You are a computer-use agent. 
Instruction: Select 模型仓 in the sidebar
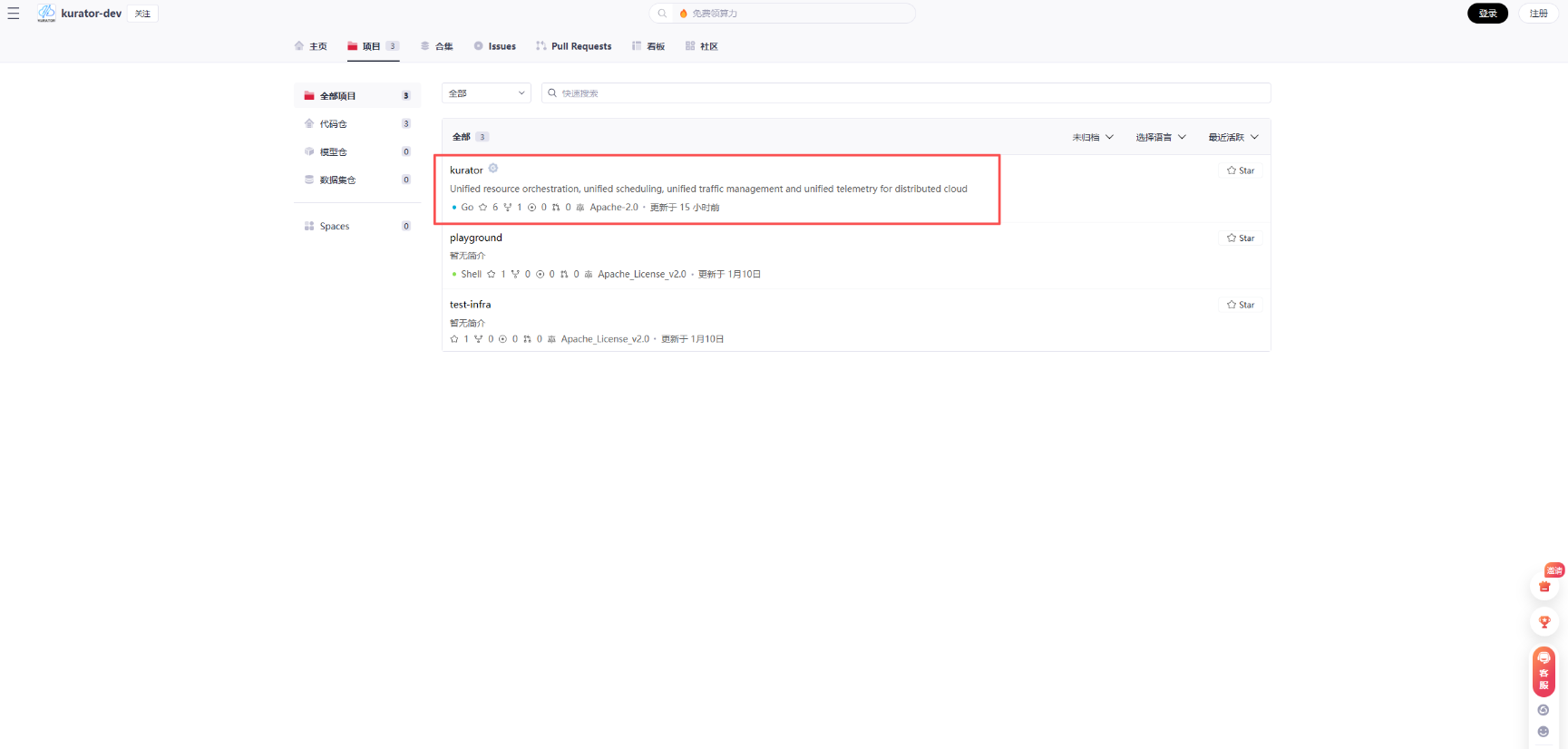click(357, 151)
